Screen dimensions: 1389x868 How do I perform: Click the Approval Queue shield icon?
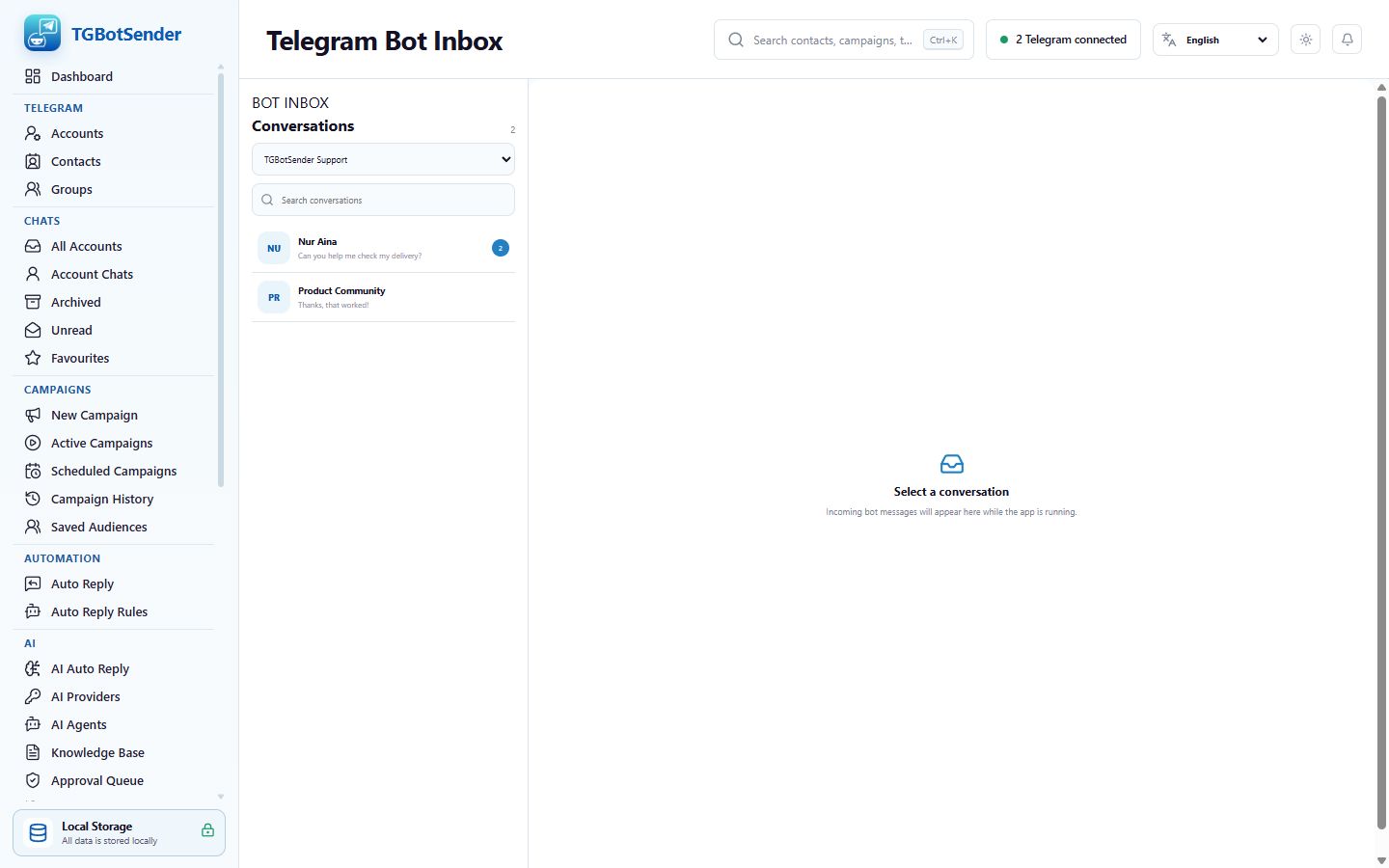tap(33, 780)
